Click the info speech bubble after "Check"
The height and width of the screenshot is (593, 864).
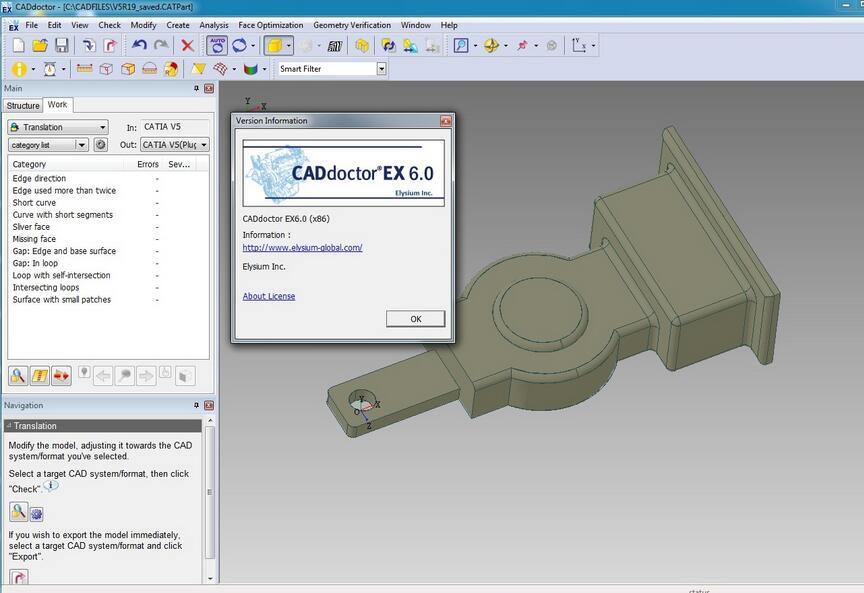[x=51, y=487]
